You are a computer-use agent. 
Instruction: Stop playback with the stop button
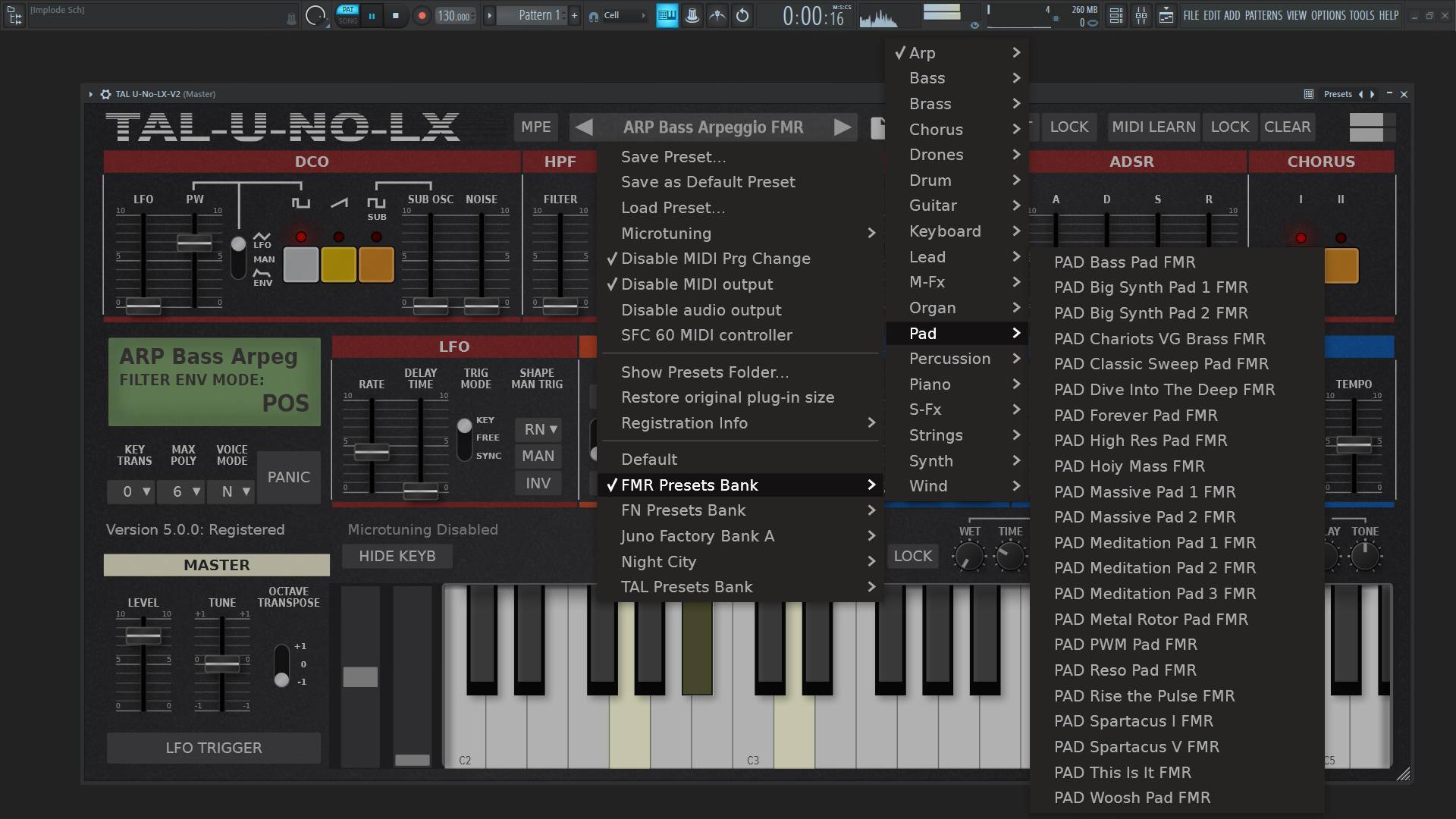coord(395,16)
